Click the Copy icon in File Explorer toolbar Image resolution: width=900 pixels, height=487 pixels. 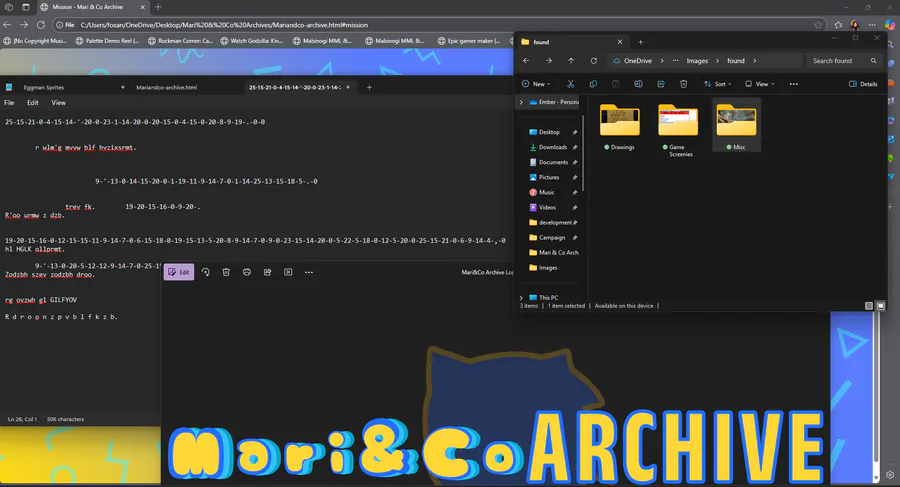[x=593, y=84]
